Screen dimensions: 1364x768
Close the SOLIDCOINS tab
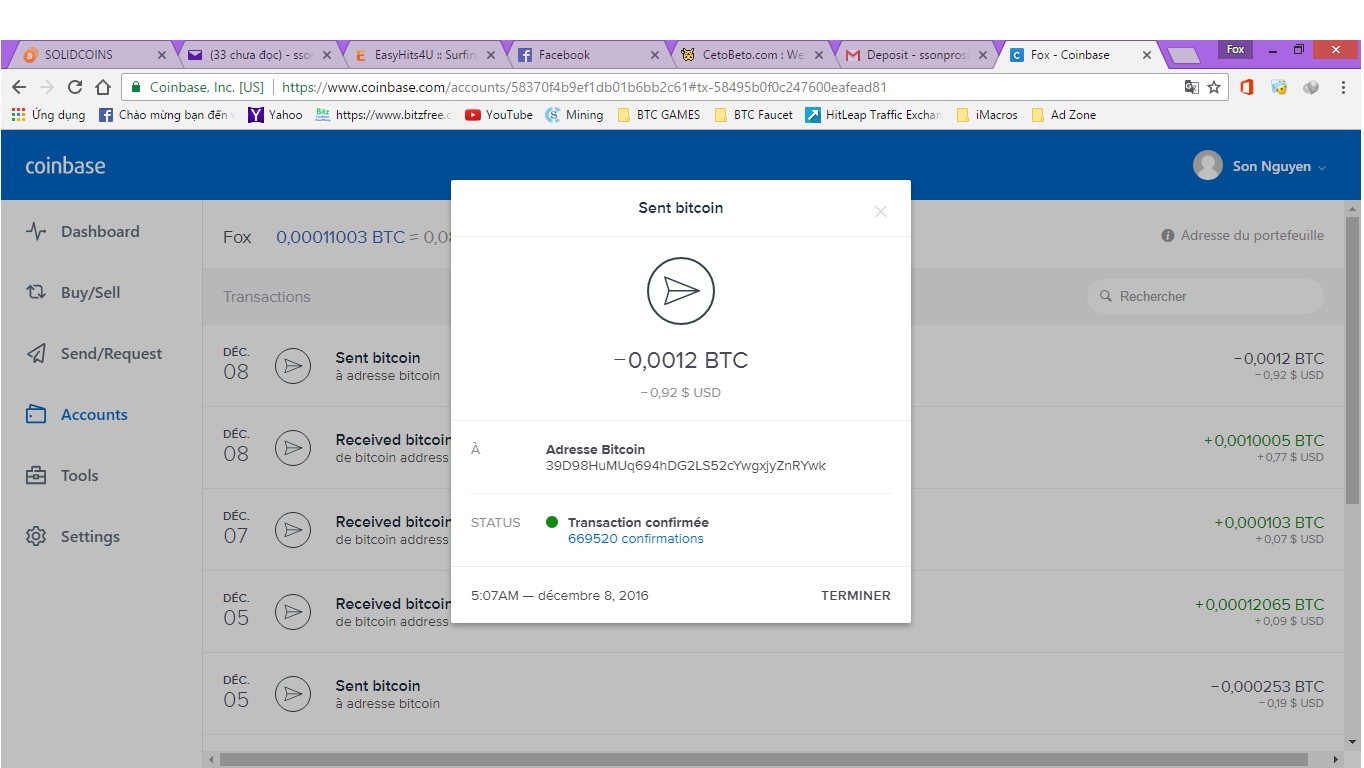pyautogui.click(x=162, y=55)
